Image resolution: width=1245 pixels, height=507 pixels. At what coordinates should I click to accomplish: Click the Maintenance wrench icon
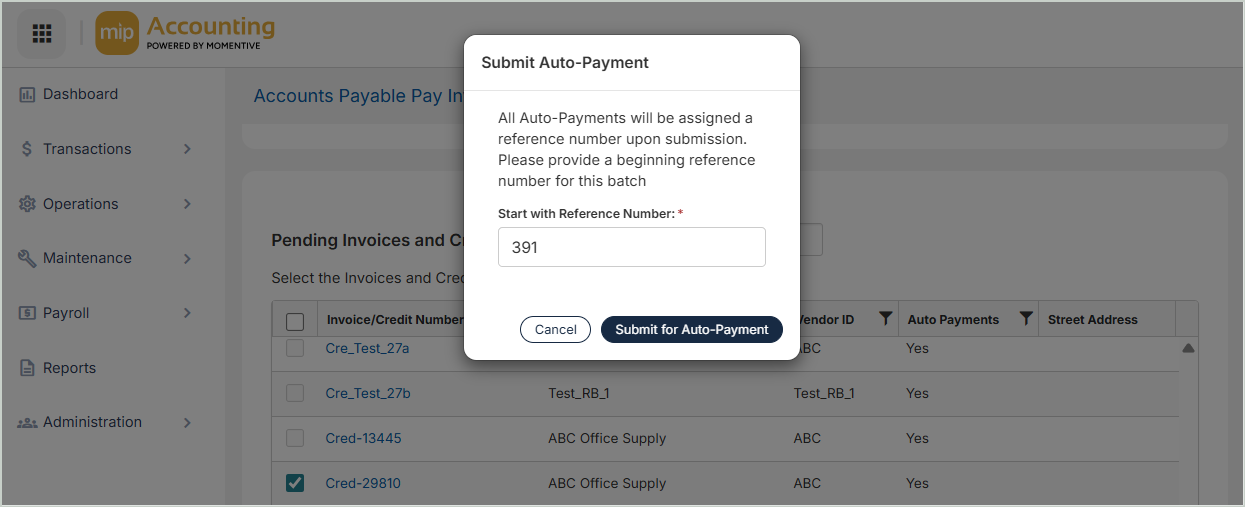point(27,258)
